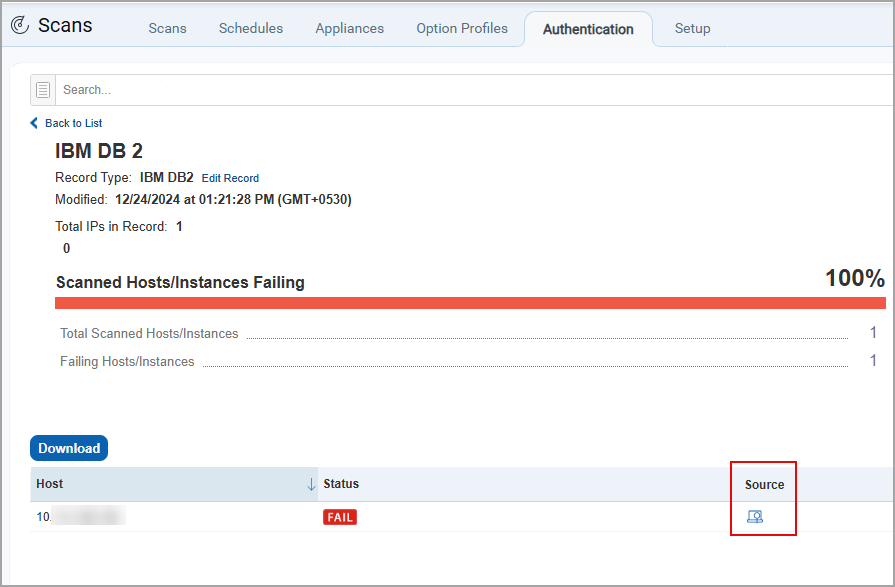The height and width of the screenshot is (587, 895).
Task: Click the Qualys logo icon
Action: (20, 24)
